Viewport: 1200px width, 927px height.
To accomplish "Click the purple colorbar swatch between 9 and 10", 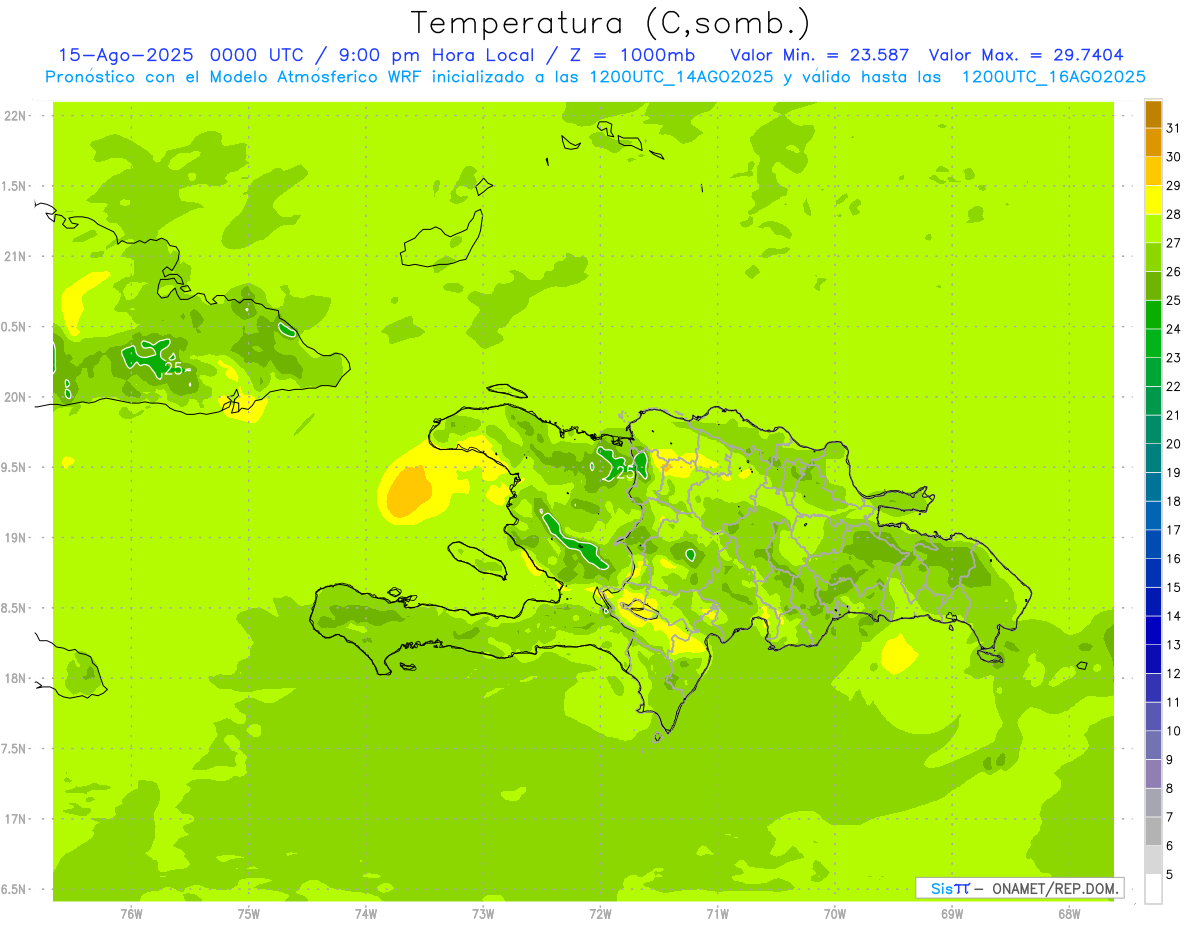I will (x=1153, y=746).
